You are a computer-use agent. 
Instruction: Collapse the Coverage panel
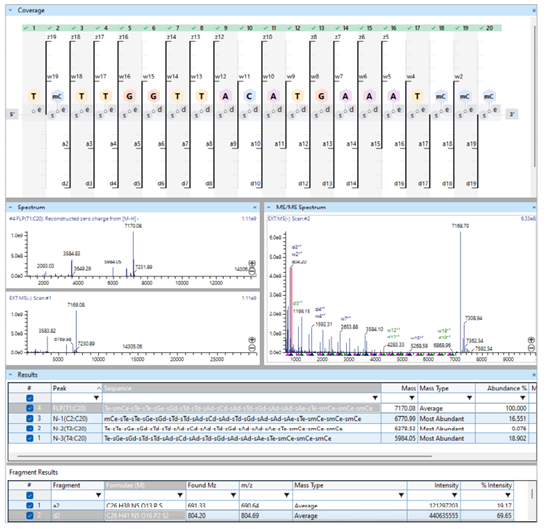click(x=10, y=10)
